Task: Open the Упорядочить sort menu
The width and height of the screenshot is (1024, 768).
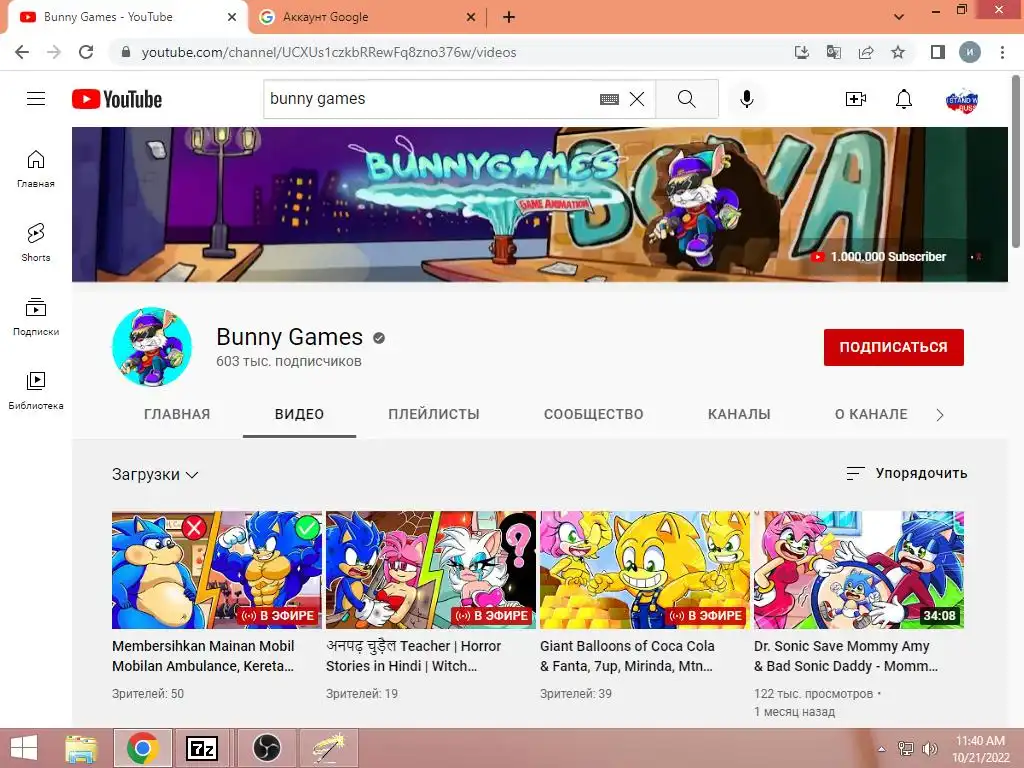Action: point(906,473)
